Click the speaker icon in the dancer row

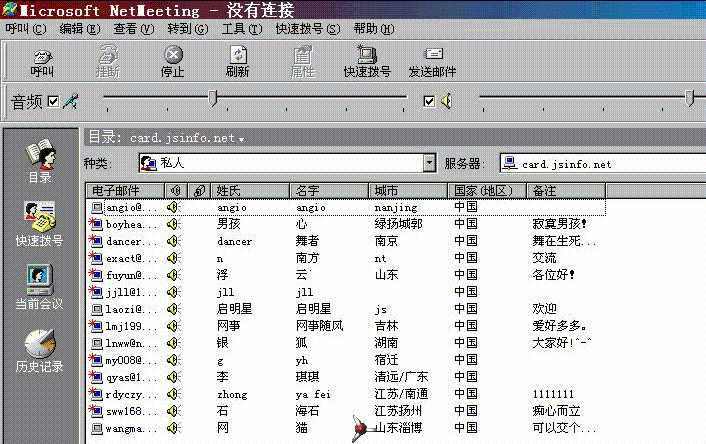(173, 241)
